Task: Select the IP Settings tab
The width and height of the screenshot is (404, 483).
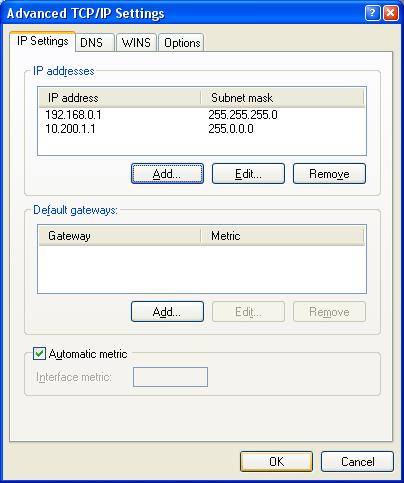Action: click(x=43, y=41)
